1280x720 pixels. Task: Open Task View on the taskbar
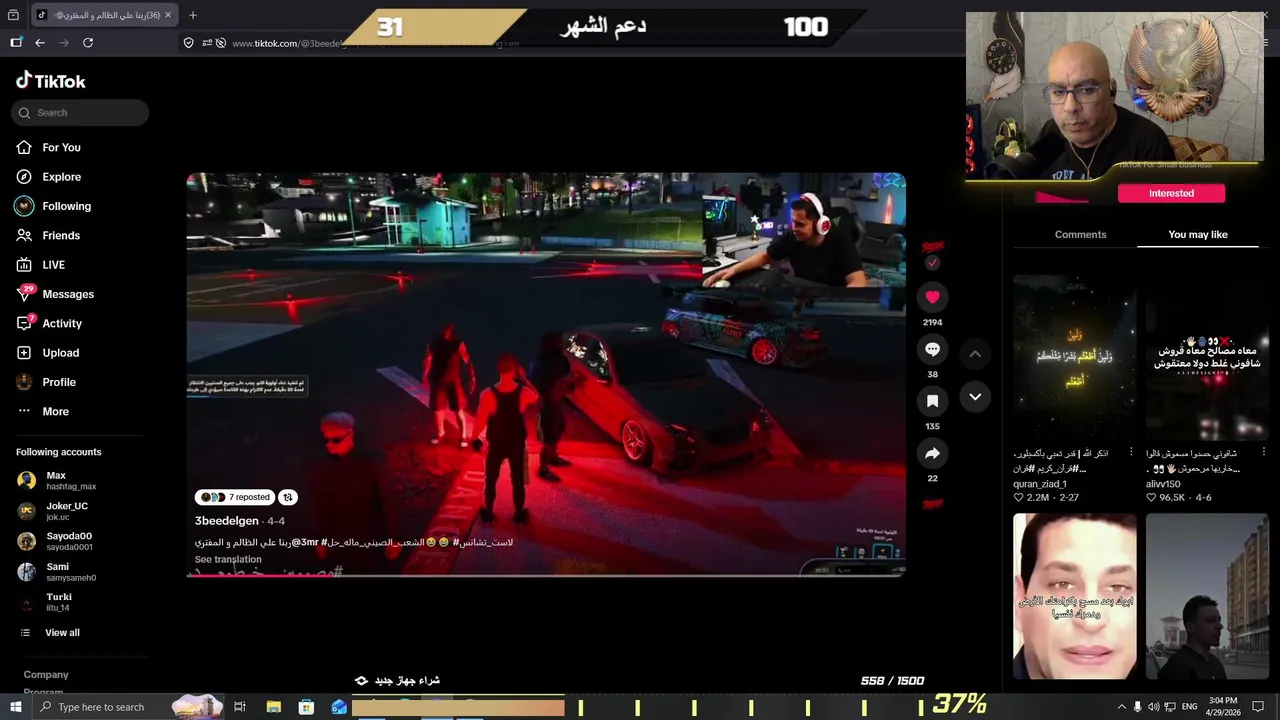click(240, 707)
